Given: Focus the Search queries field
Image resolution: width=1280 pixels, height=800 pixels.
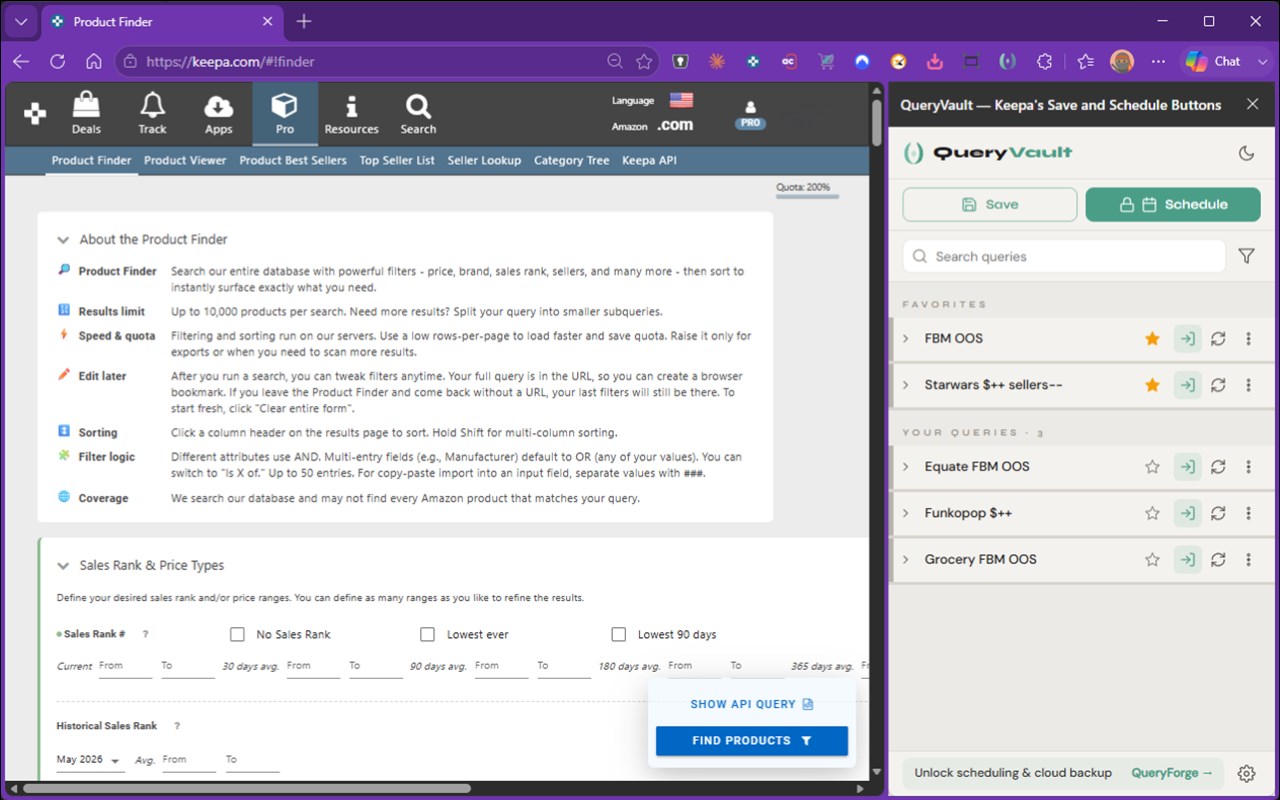Looking at the screenshot, I should click(x=1064, y=256).
